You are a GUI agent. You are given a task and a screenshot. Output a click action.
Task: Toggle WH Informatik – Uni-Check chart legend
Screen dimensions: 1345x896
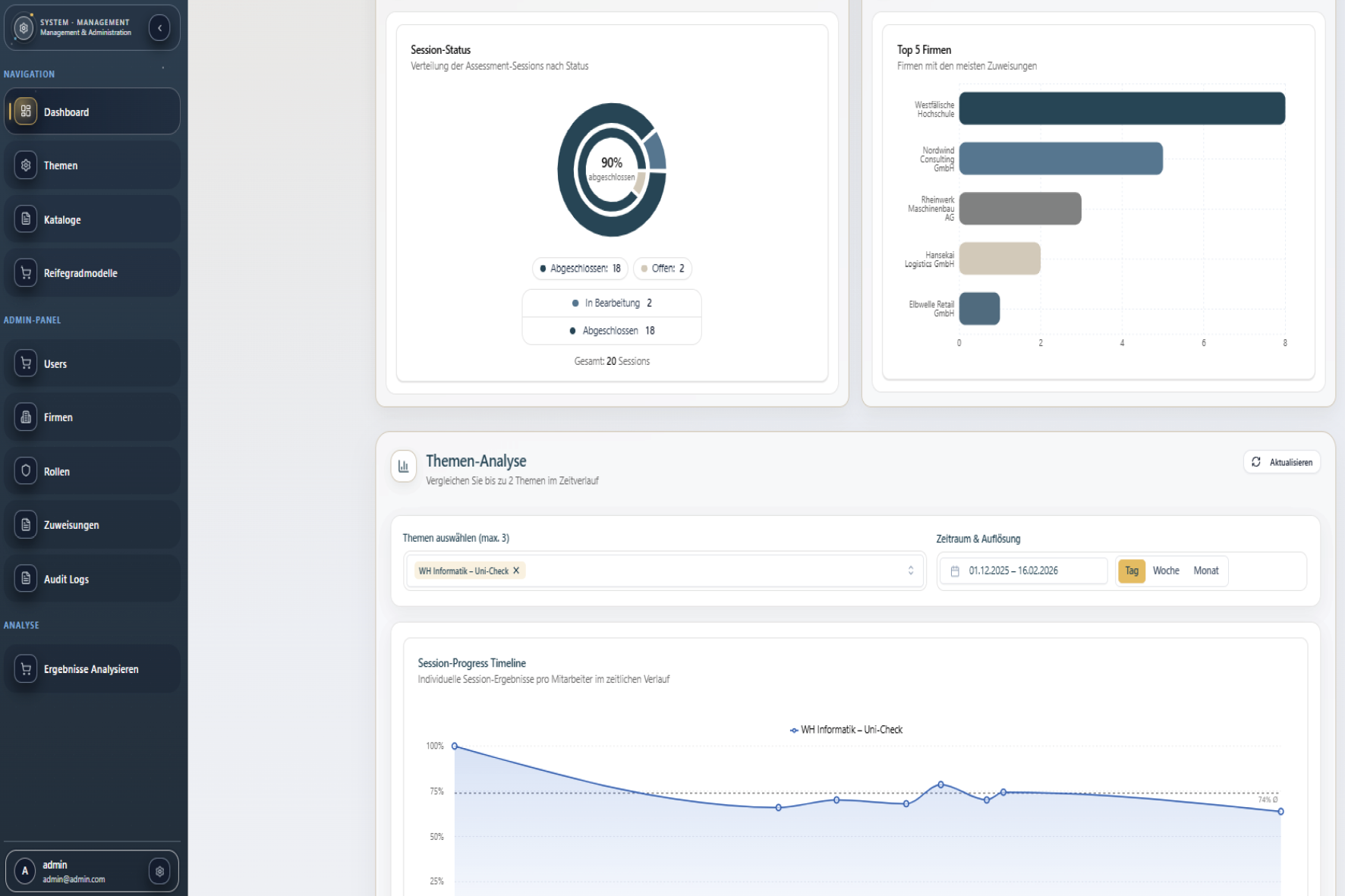click(x=846, y=730)
